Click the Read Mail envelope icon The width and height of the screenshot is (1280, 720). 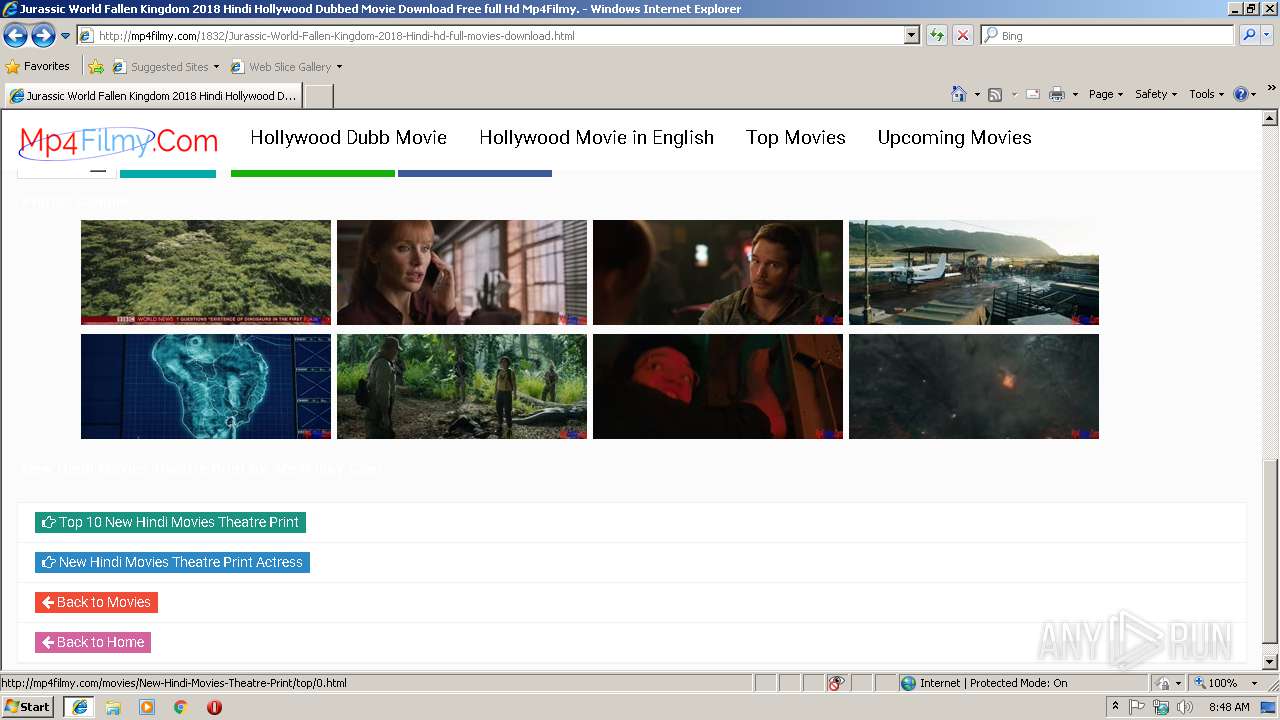(1033, 94)
